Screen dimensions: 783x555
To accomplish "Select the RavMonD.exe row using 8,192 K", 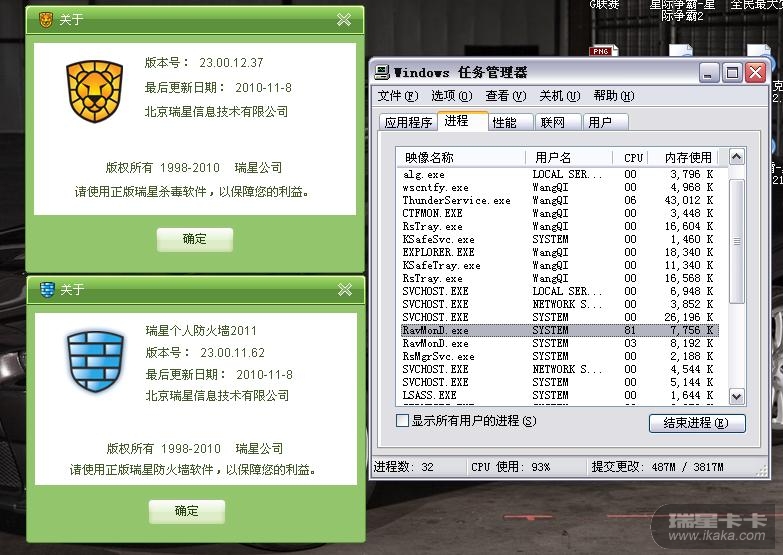I will click(559, 343).
